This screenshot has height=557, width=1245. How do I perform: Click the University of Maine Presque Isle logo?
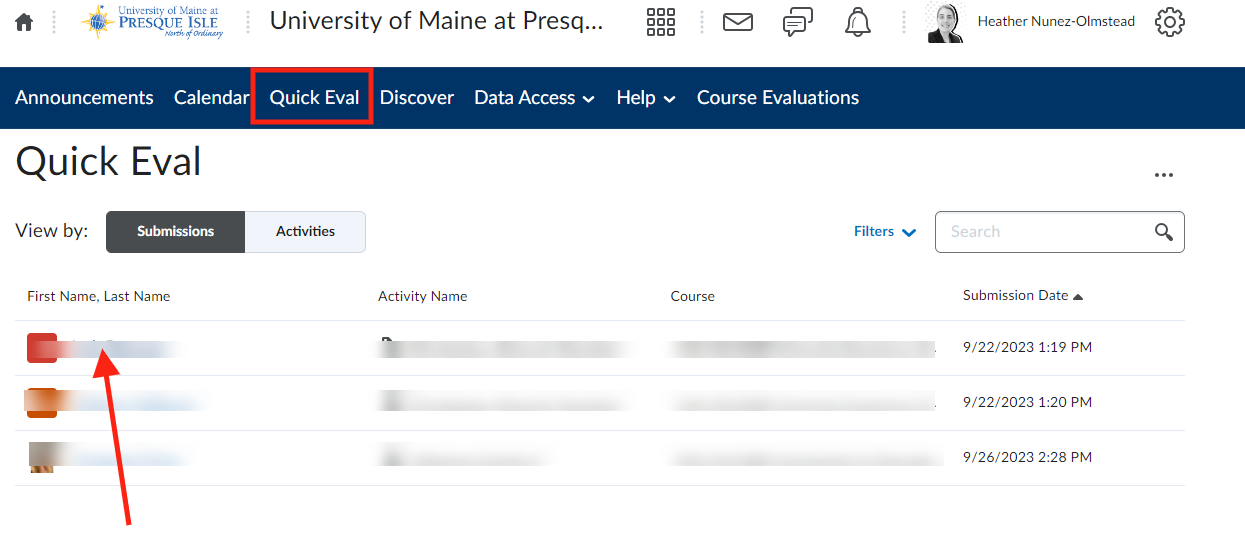(x=152, y=22)
